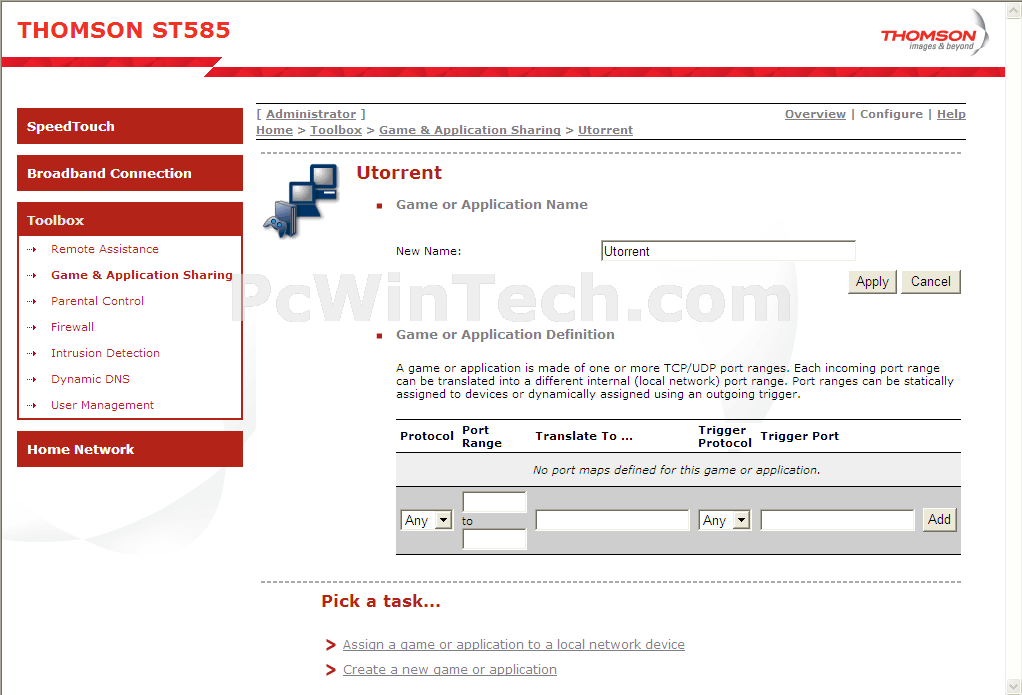Open the Trigger Protocol dropdown

(724, 520)
